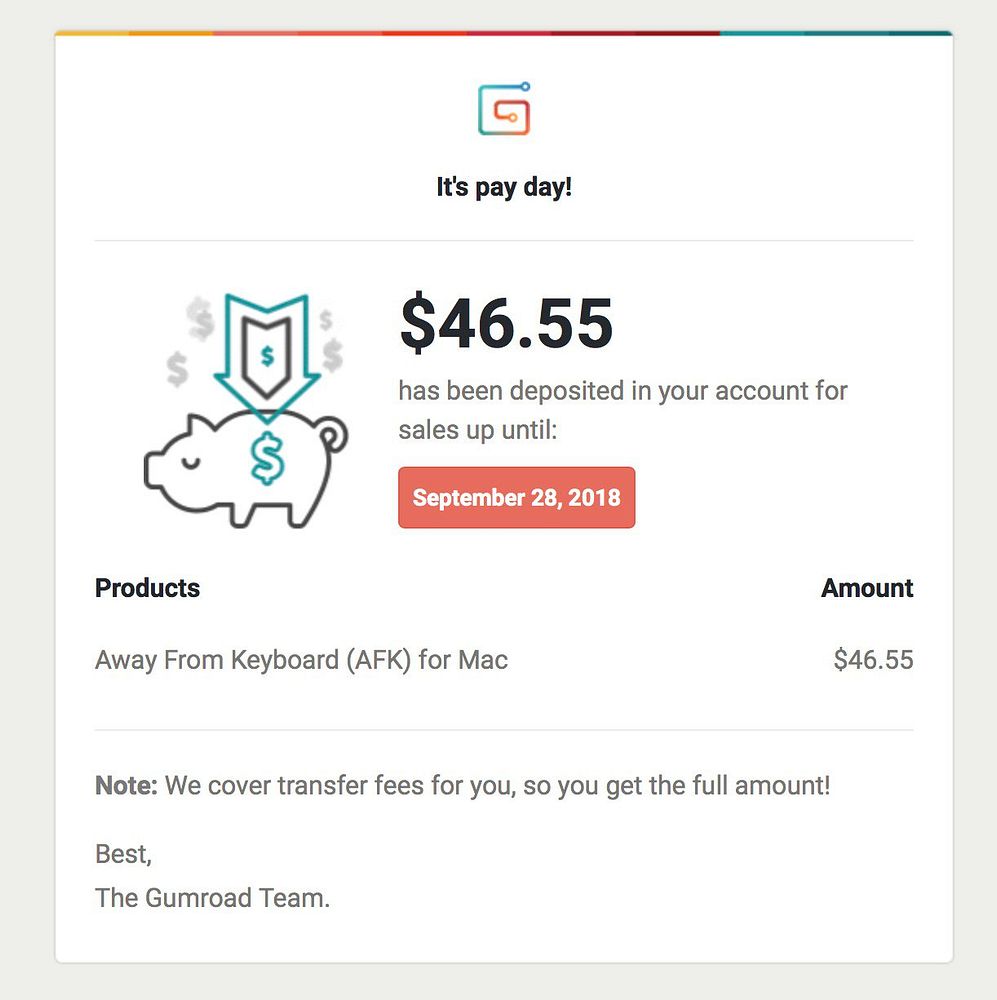The image size is (997, 1000).
Task: Click the Away From Keyboard (AFK) product name
Action: 301,659
